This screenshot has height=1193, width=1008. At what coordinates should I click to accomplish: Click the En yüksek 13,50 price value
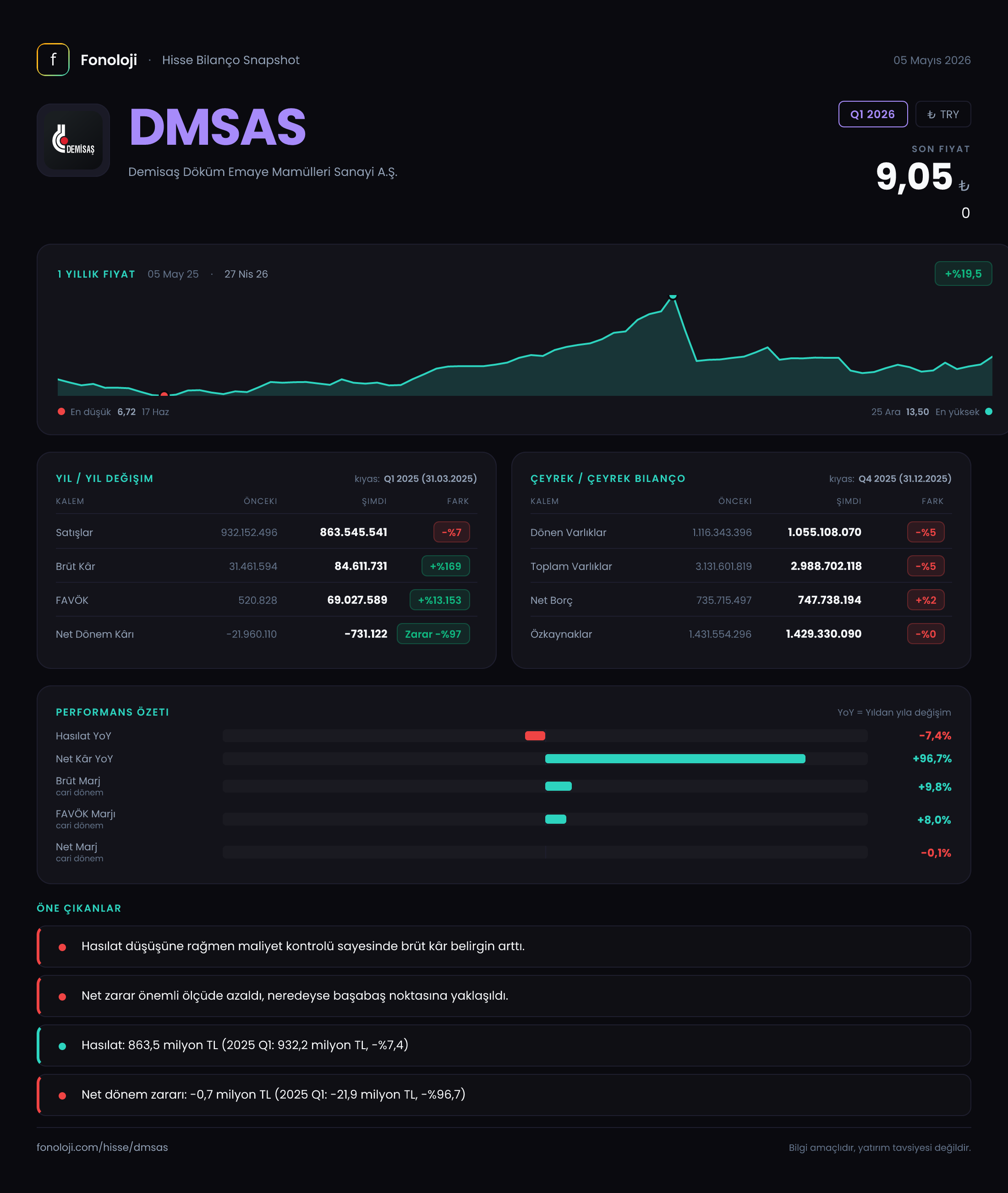pos(917,411)
